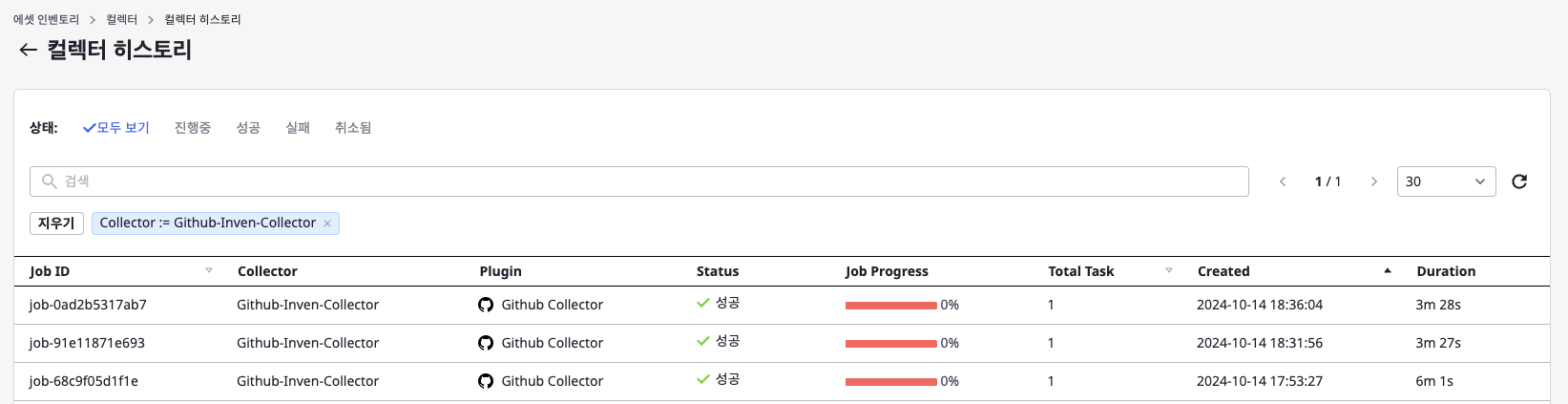Click progress bar of job-0ad2b5317ab7
The width and height of the screenshot is (1568, 404).
pos(891,306)
